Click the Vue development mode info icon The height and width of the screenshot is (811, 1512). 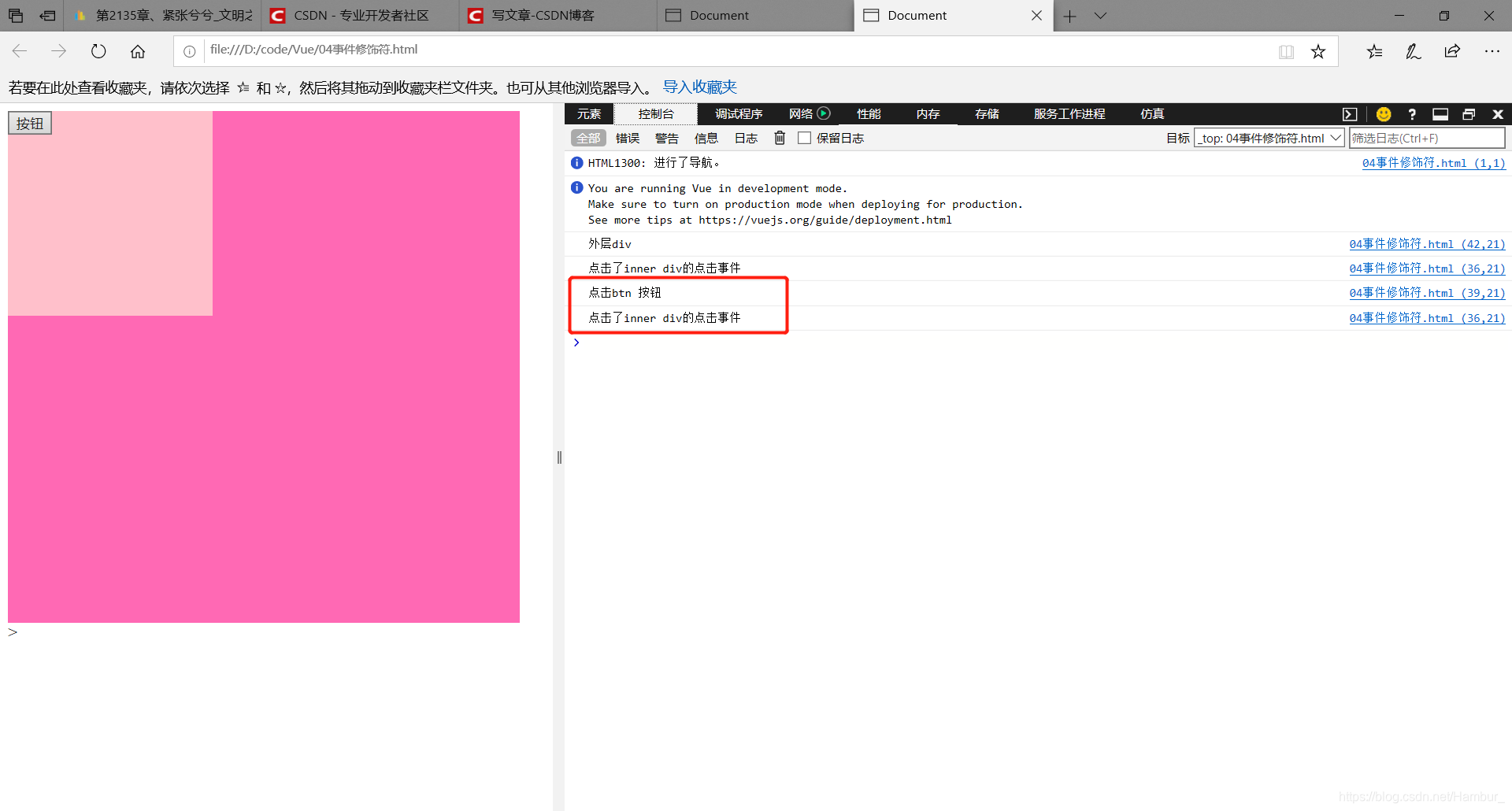576,187
